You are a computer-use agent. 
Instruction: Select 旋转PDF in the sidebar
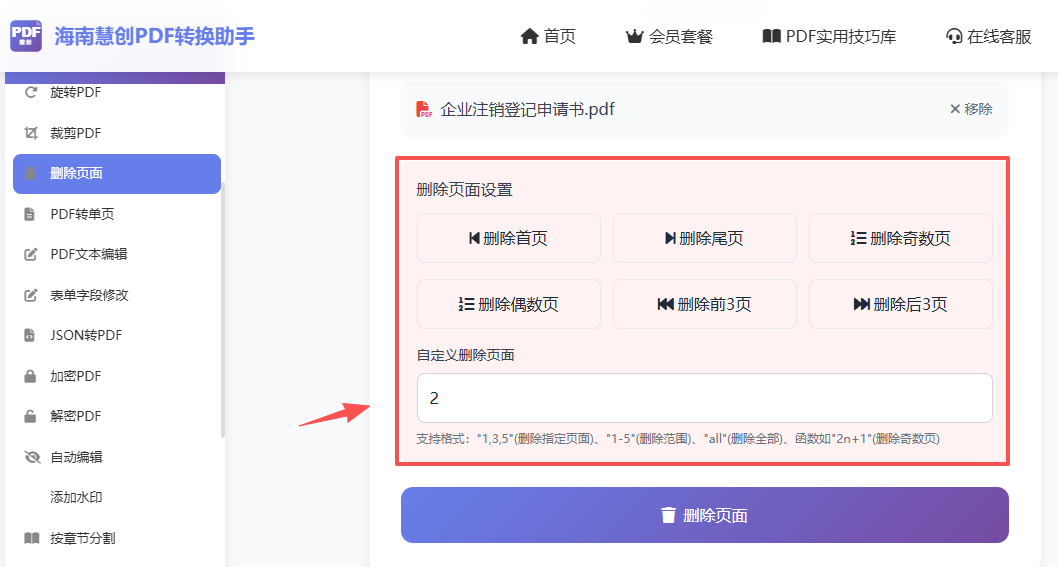point(117,92)
